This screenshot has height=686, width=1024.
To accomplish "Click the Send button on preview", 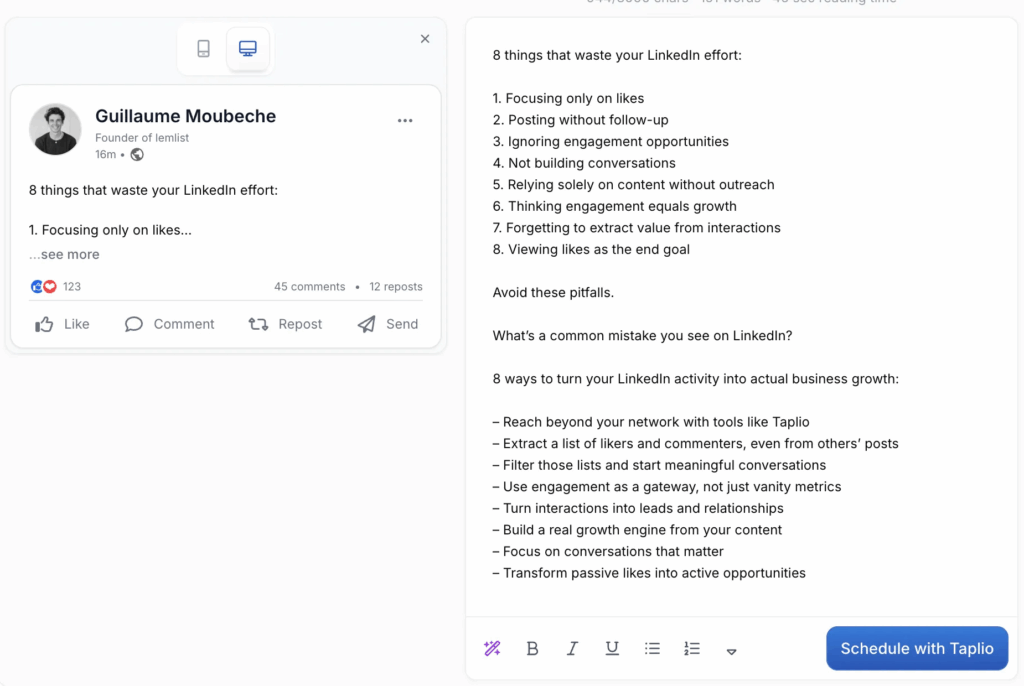I will 388,324.
